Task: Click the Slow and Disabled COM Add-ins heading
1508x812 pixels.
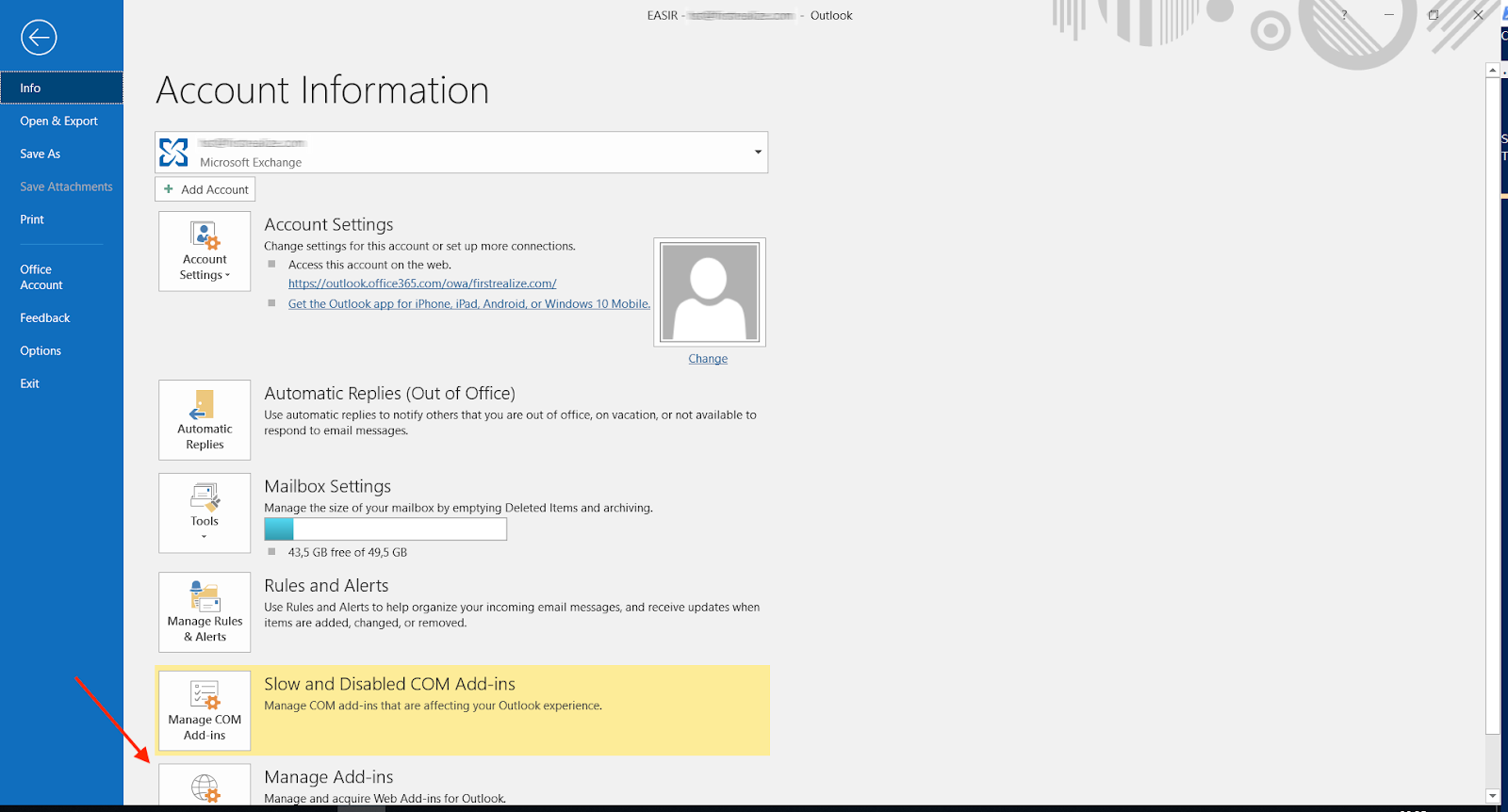Action: click(x=389, y=684)
